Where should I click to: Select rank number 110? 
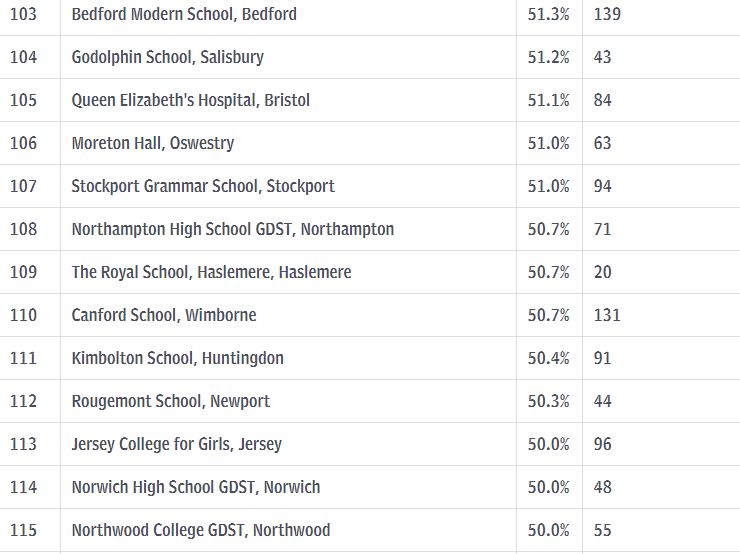23,315
